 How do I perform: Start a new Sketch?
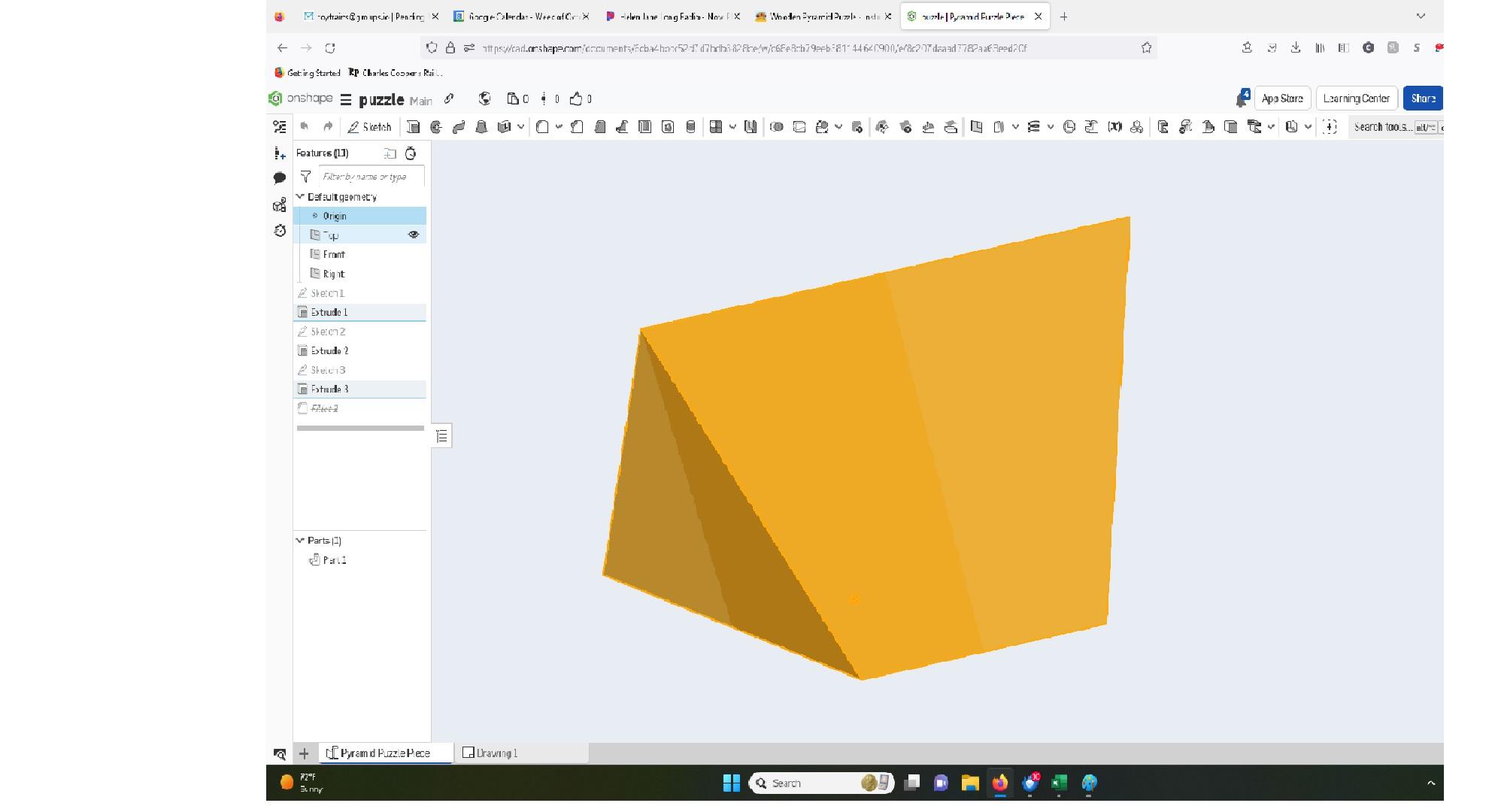pos(369,126)
